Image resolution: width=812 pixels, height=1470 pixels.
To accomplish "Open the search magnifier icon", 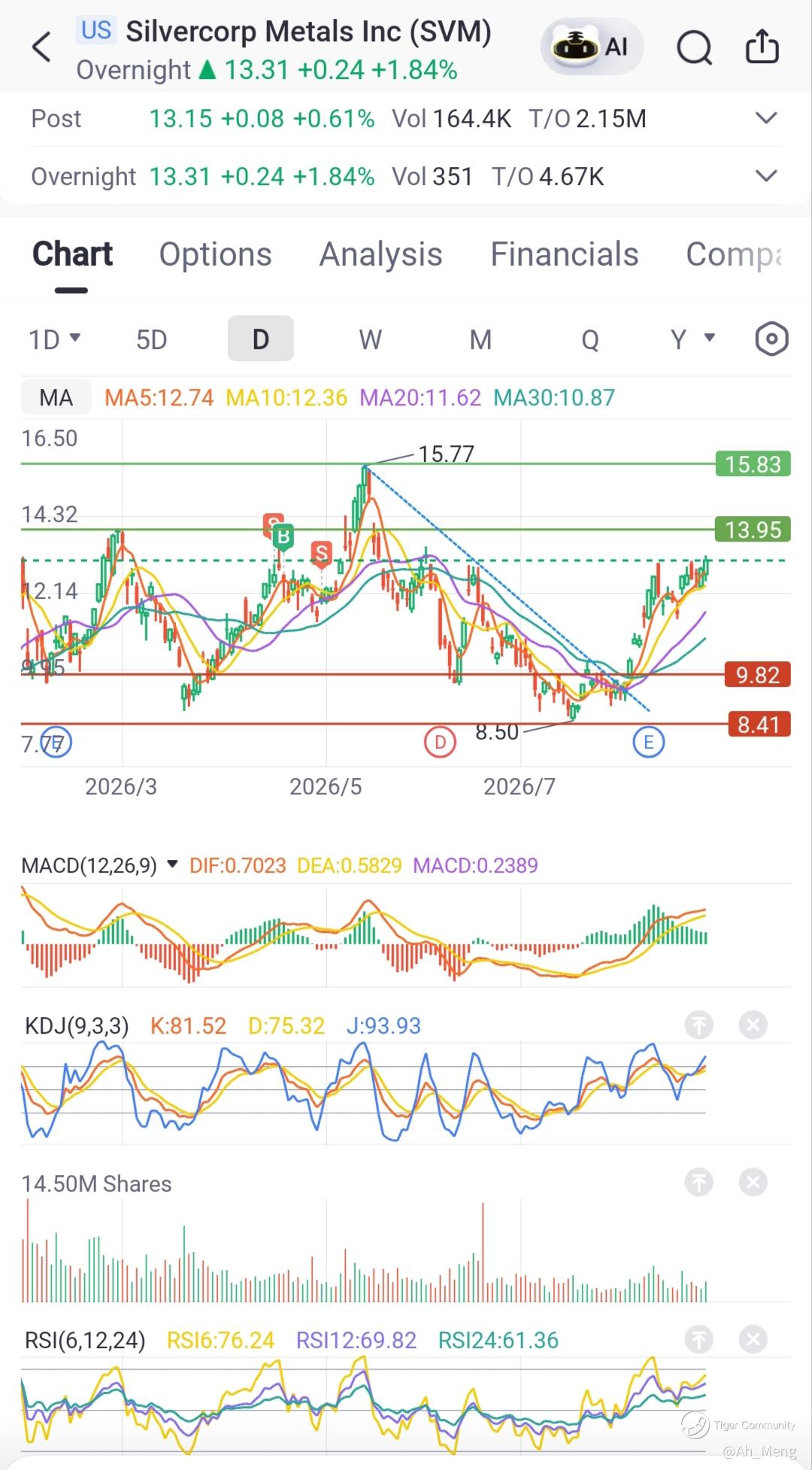I will click(694, 47).
